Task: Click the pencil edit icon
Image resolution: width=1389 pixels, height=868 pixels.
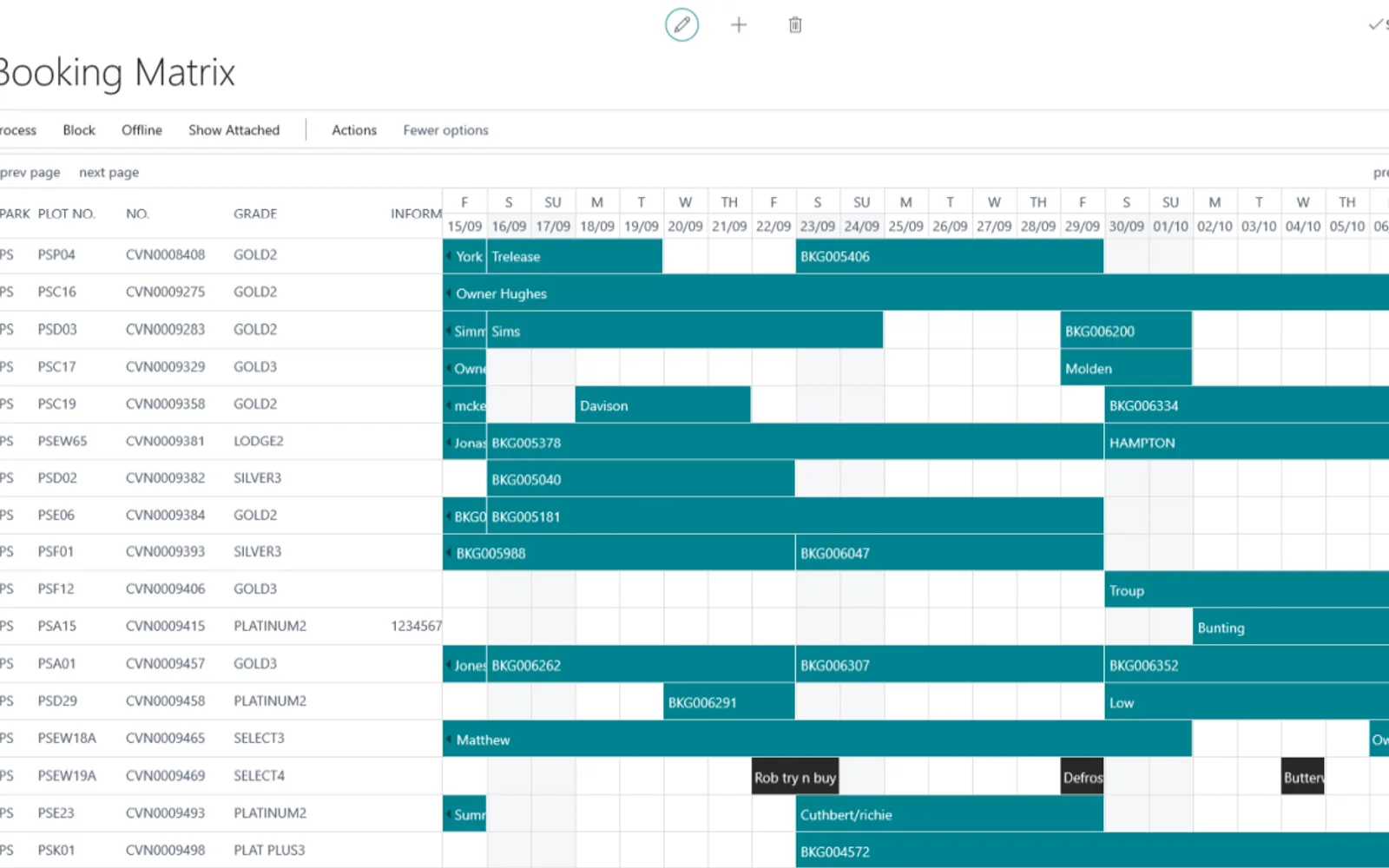Action: [681, 24]
